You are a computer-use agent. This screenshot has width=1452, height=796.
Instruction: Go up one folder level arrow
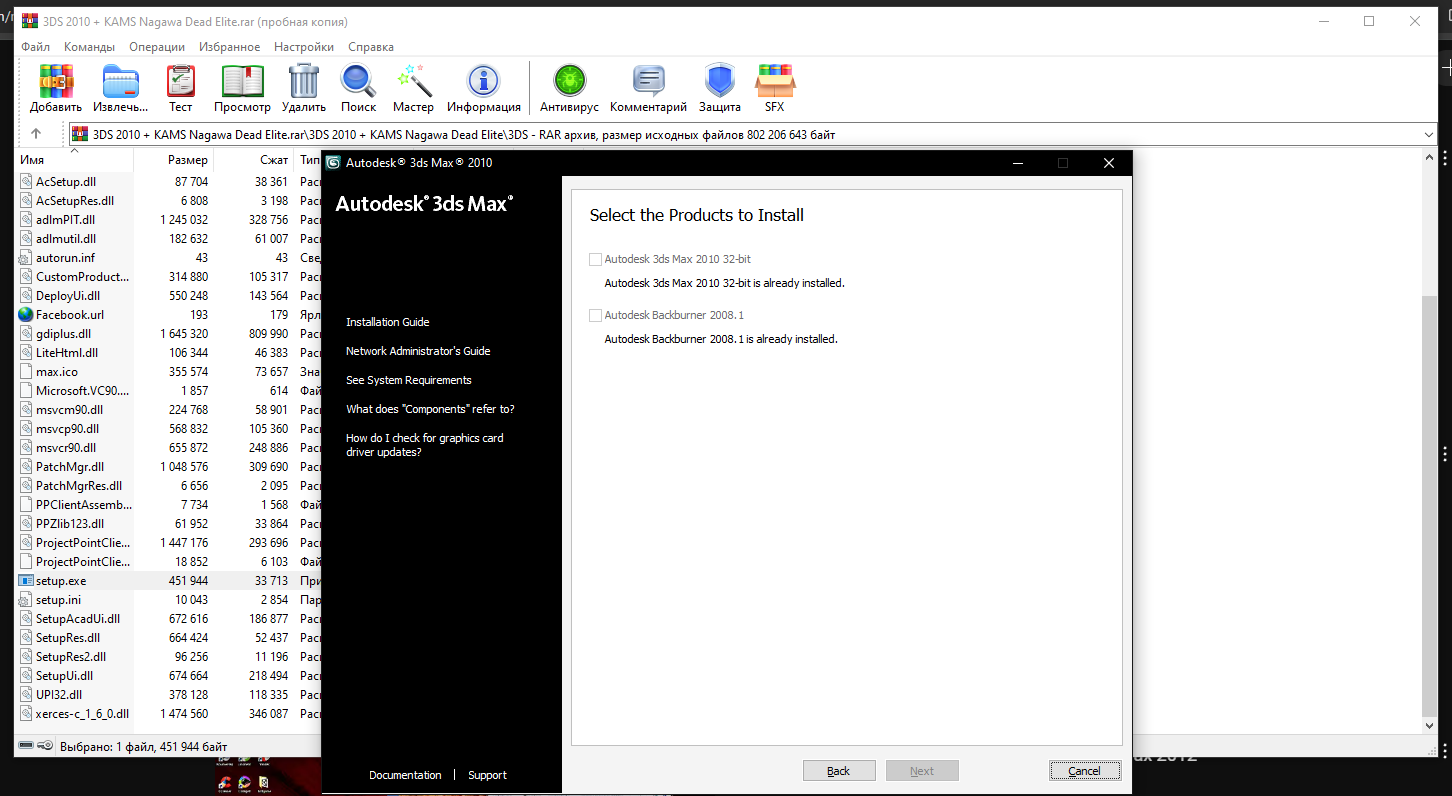(x=36, y=134)
